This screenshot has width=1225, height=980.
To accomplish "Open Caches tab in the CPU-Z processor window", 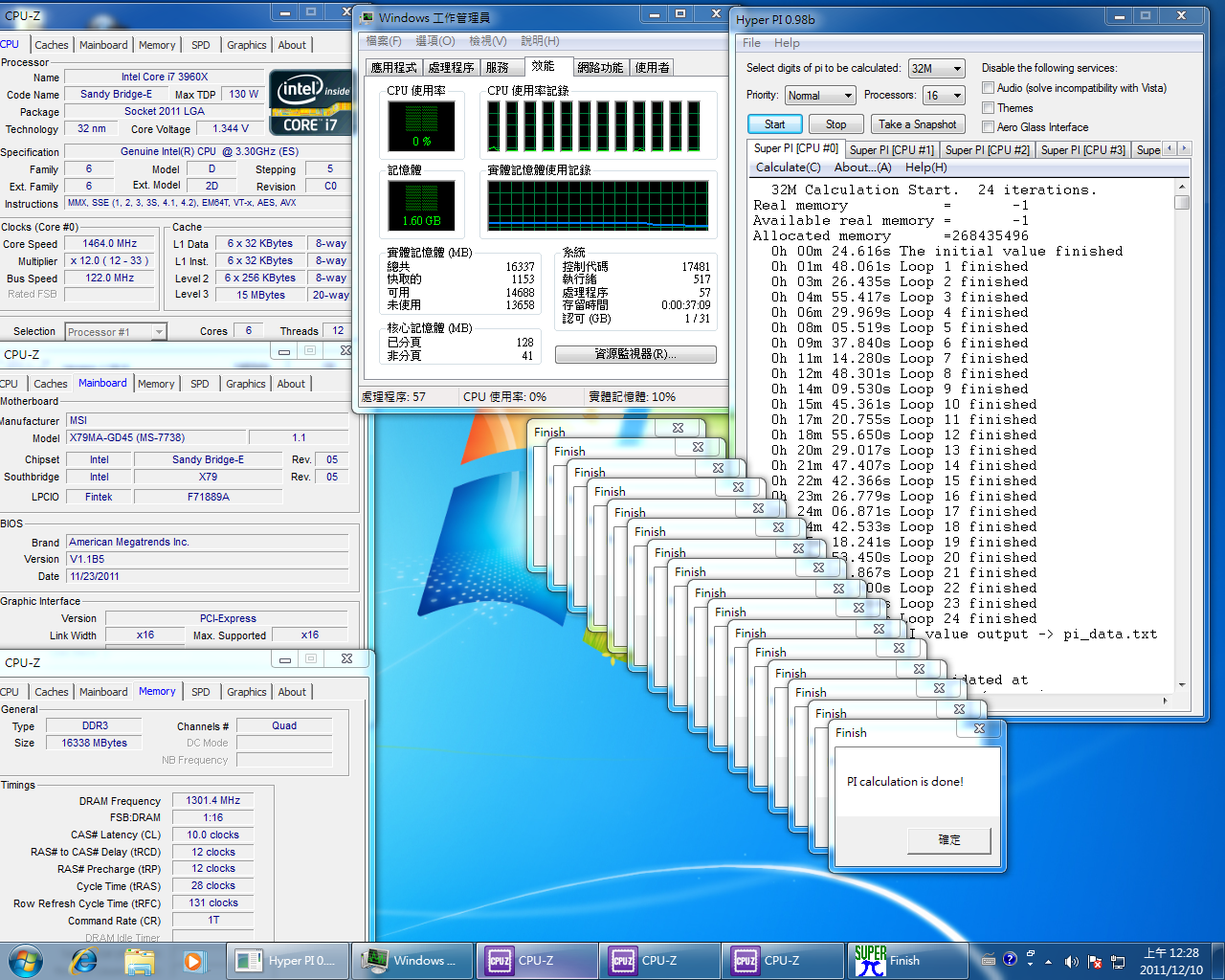I will coord(51,45).
